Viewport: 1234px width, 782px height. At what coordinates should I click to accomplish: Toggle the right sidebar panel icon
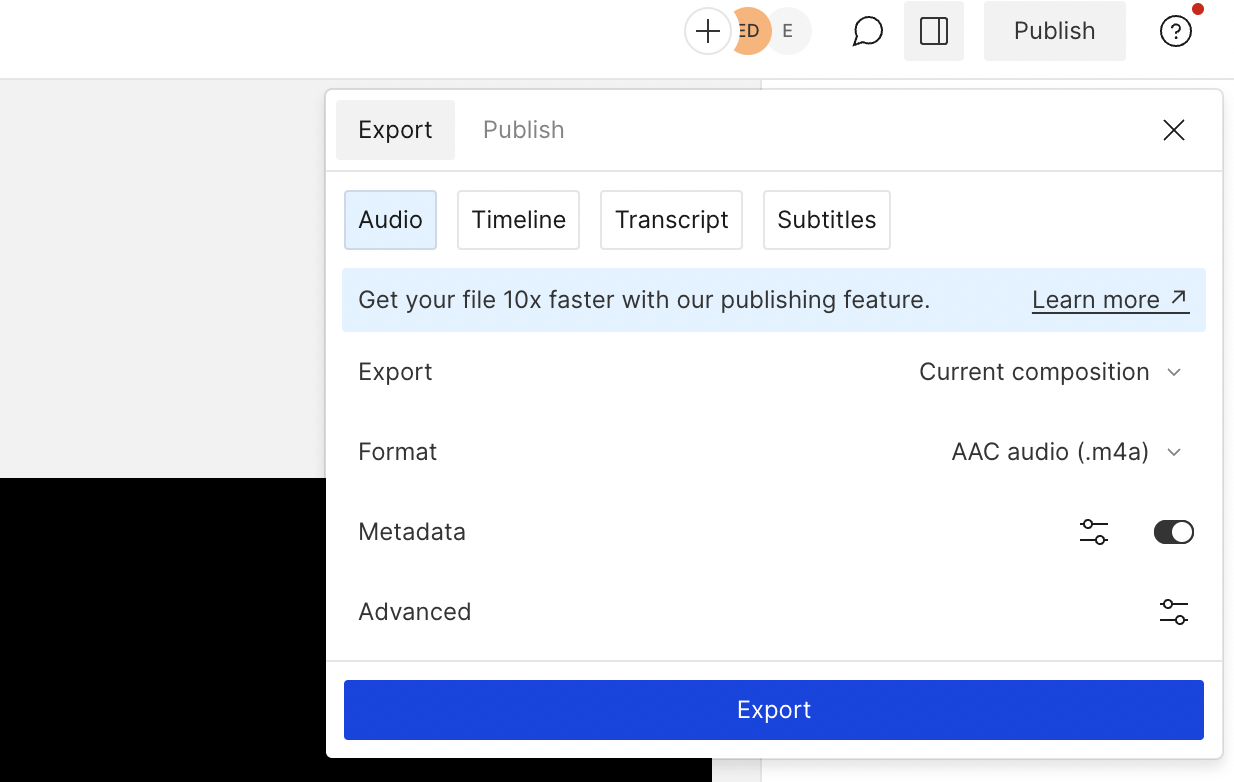[933, 31]
